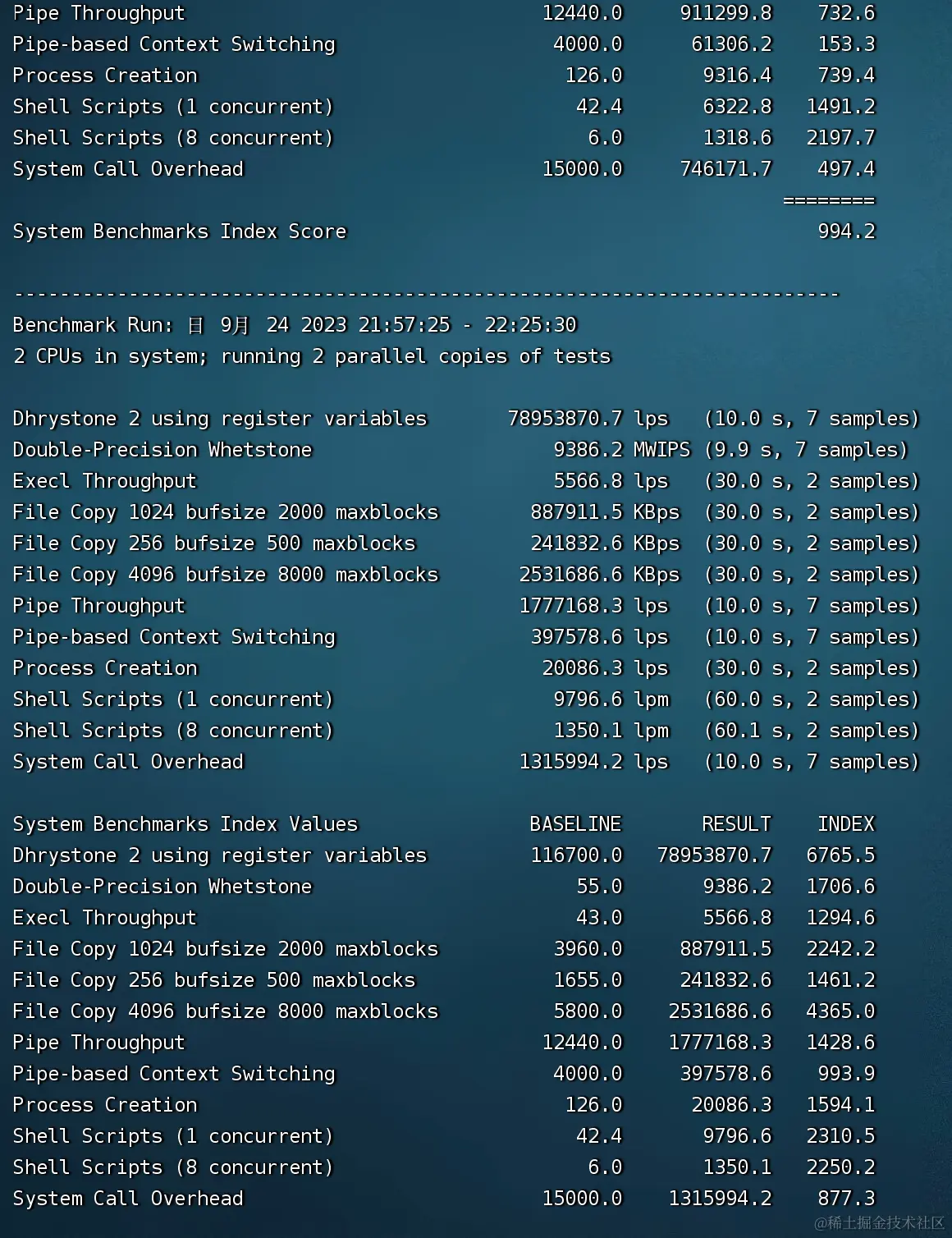This screenshot has width=952, height=1238.
Task: Click the System Benchmarks Index Score value 994.2
Action: tap(846, 232)
